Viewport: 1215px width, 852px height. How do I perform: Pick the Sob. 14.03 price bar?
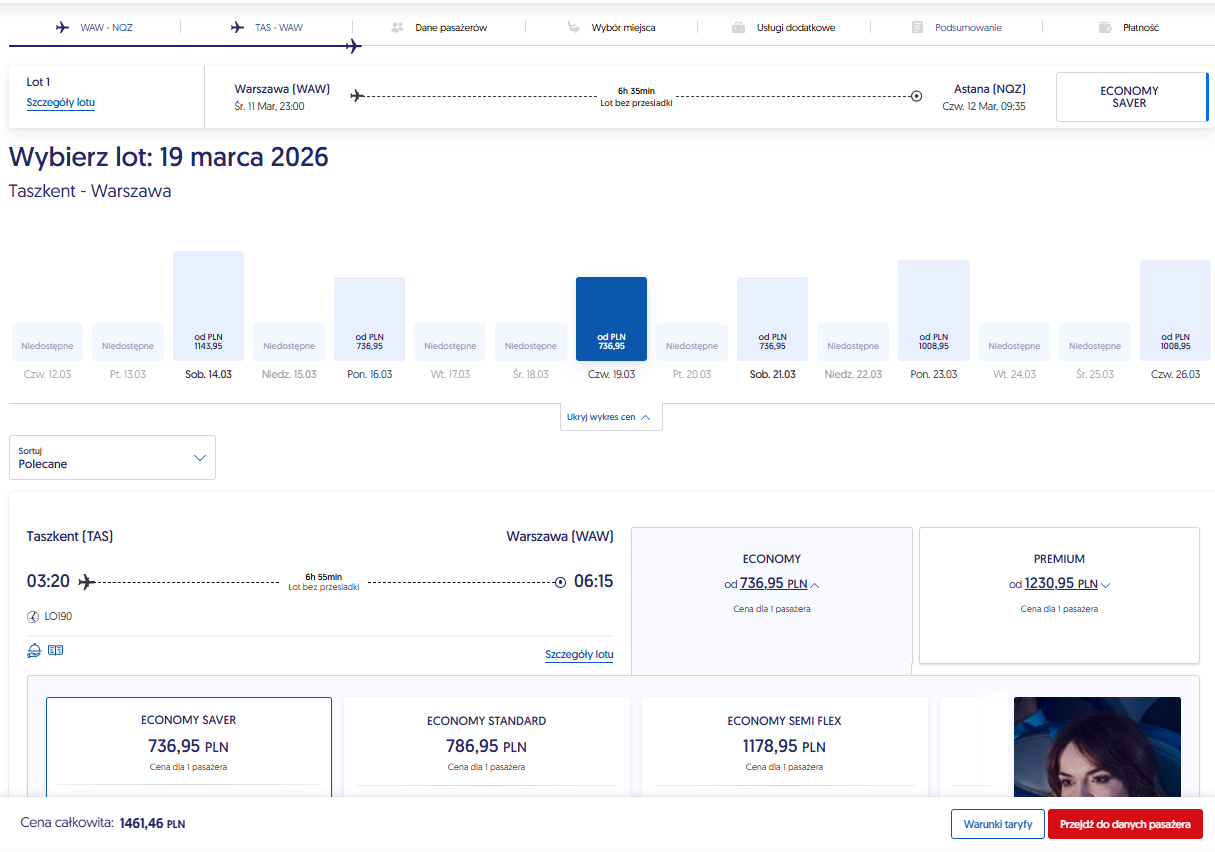(x=208, y=306)
